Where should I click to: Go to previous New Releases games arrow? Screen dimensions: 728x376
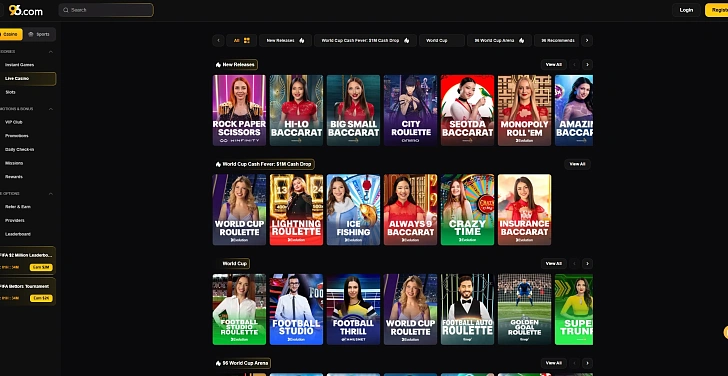click(x=575, y=65)
